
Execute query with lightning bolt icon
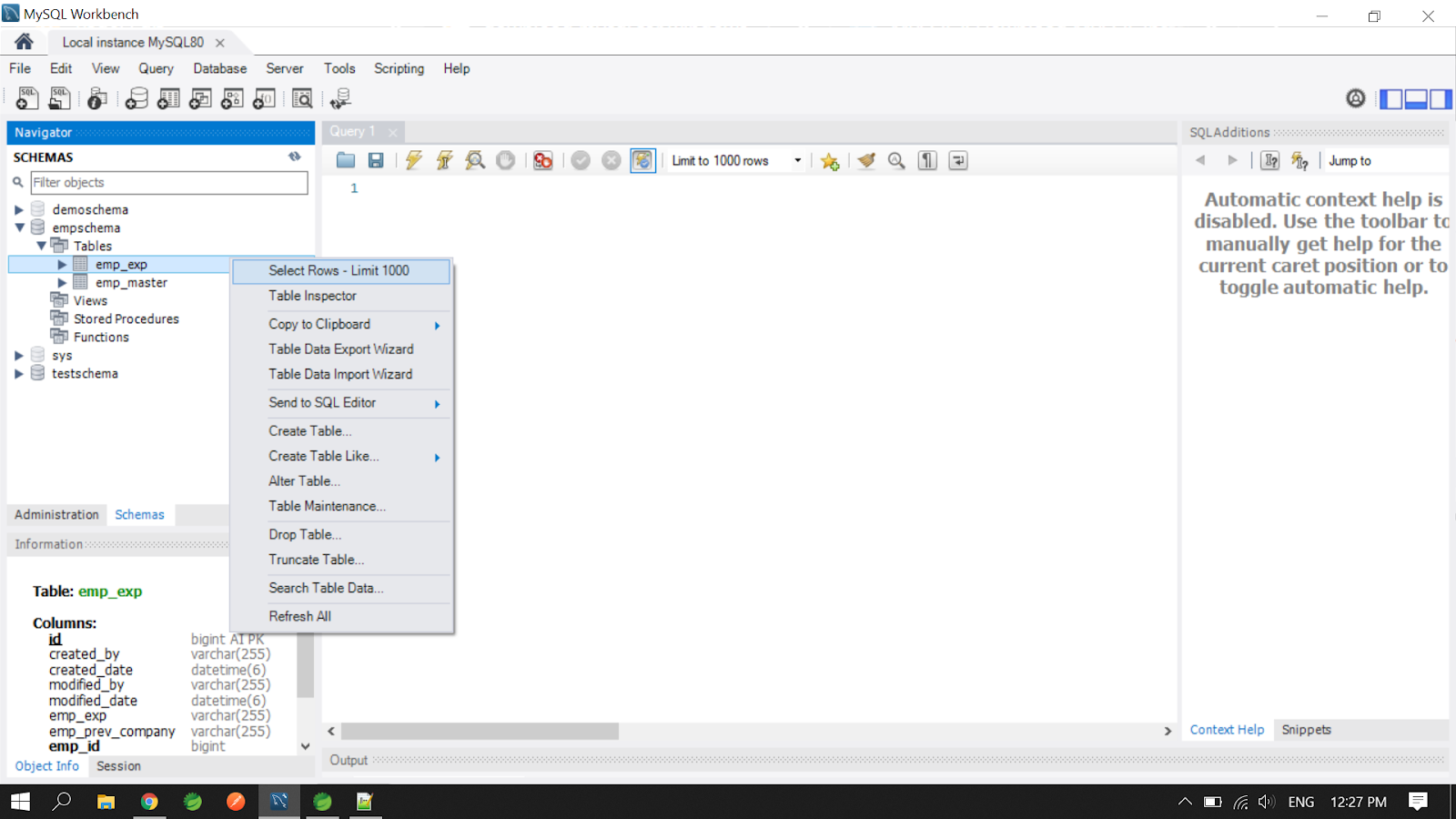point(414,160)
